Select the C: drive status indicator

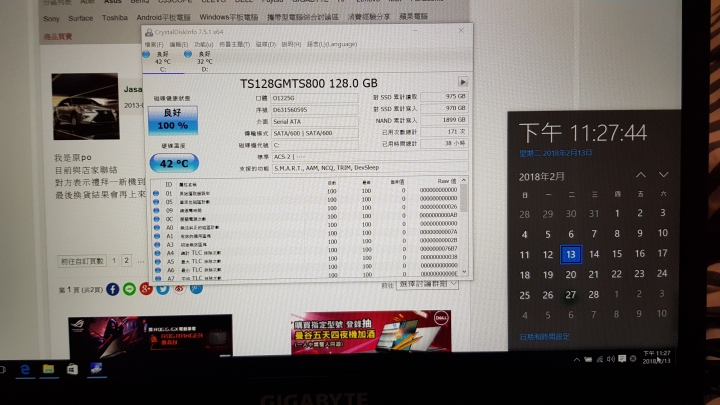tap(146, 54)
